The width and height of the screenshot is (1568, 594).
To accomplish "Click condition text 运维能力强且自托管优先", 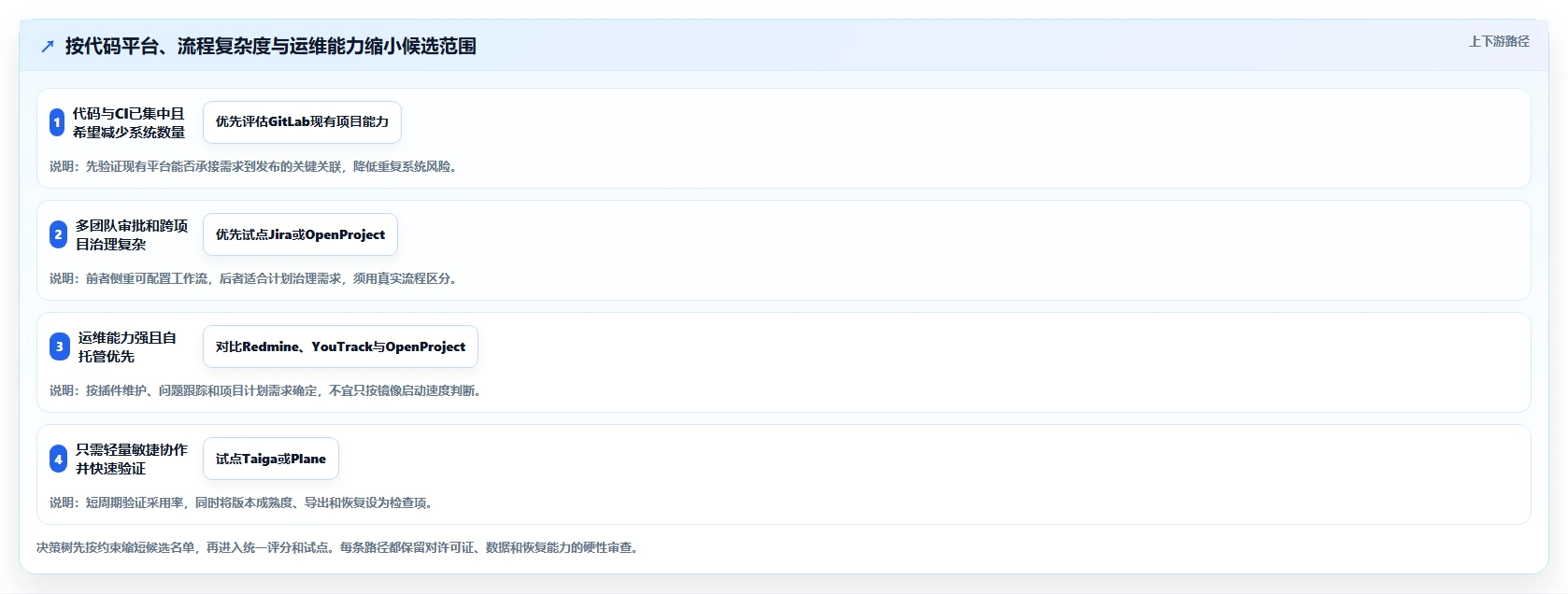I will (x=127, y=346).
